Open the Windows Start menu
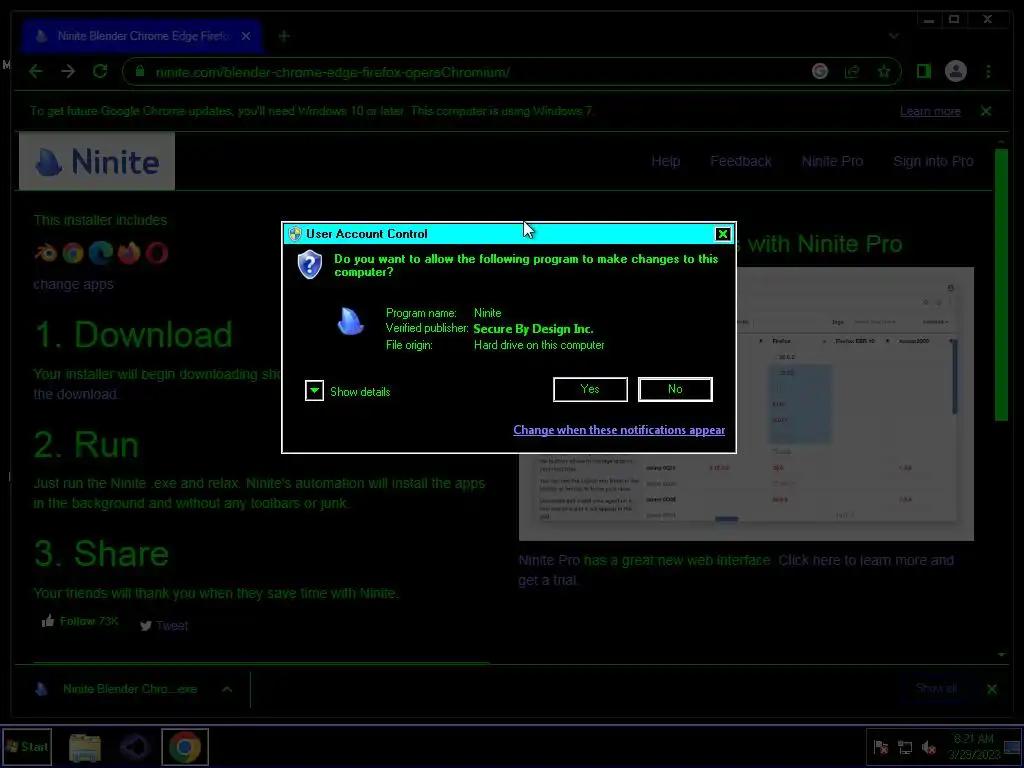This screenshot has height=768, width=1024. pos(27,746)
